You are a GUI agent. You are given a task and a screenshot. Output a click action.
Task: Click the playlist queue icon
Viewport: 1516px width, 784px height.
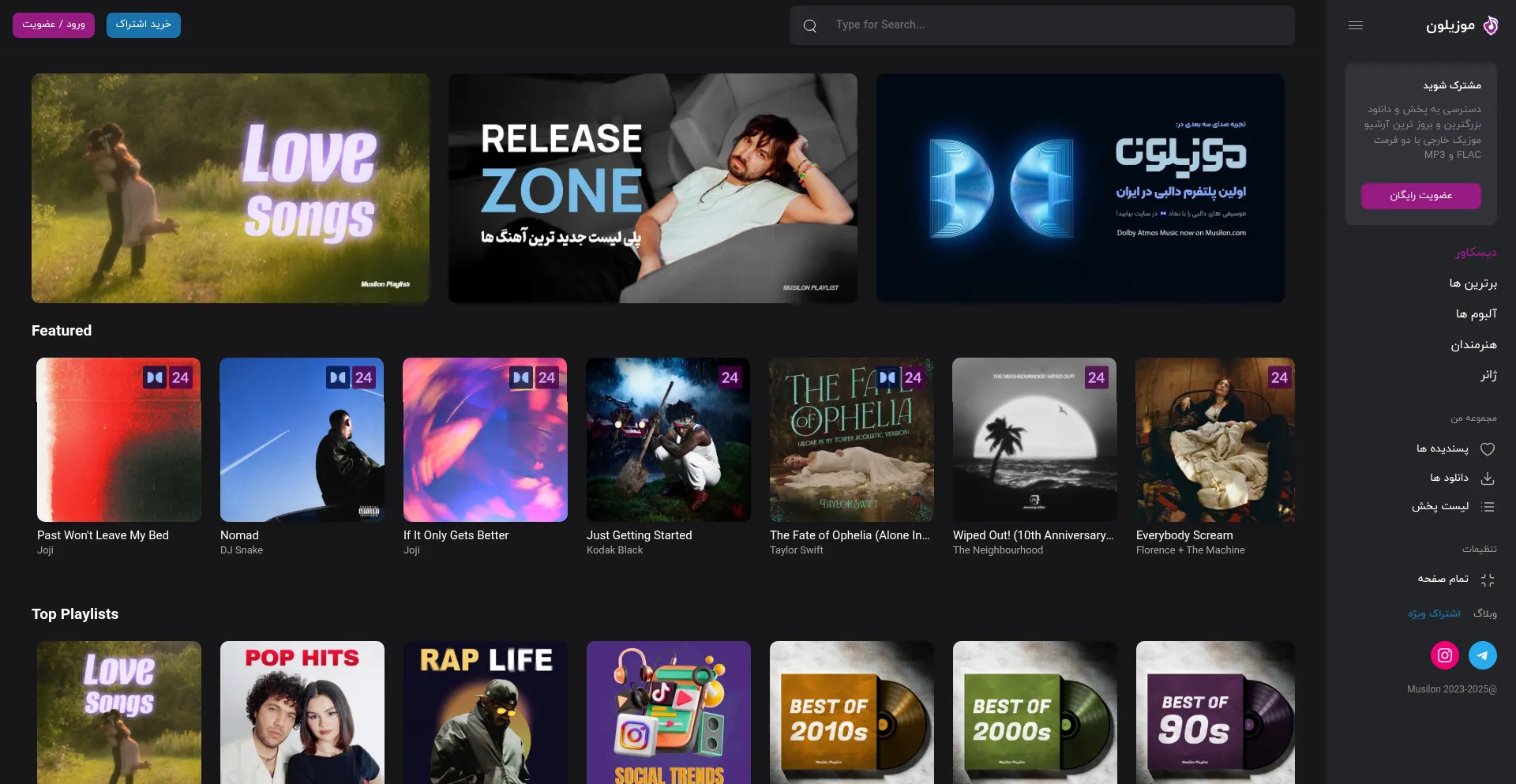(x=1487, y=507)
